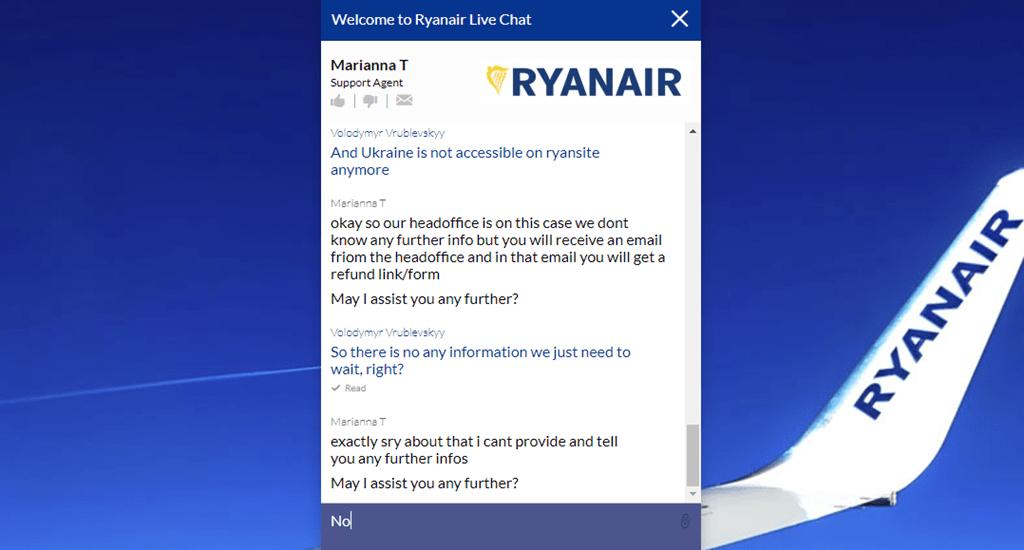Viewport: 1024px width, 550px height.
Task: Click the first 'May I assist you any further?'
Action: click(424, 299)
